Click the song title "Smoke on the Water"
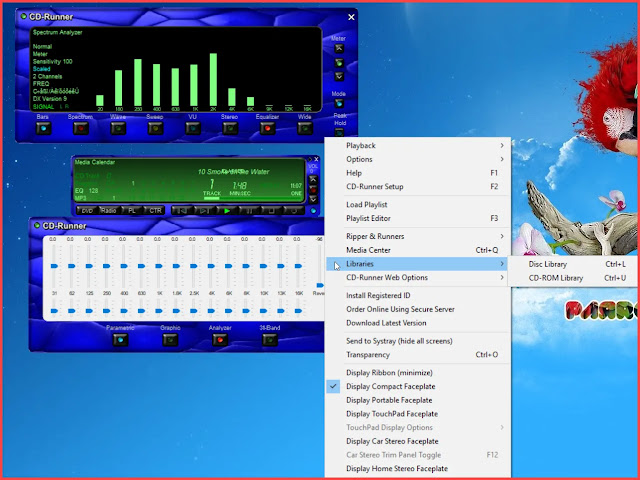The image size is (640, 480). pos(238,172)
